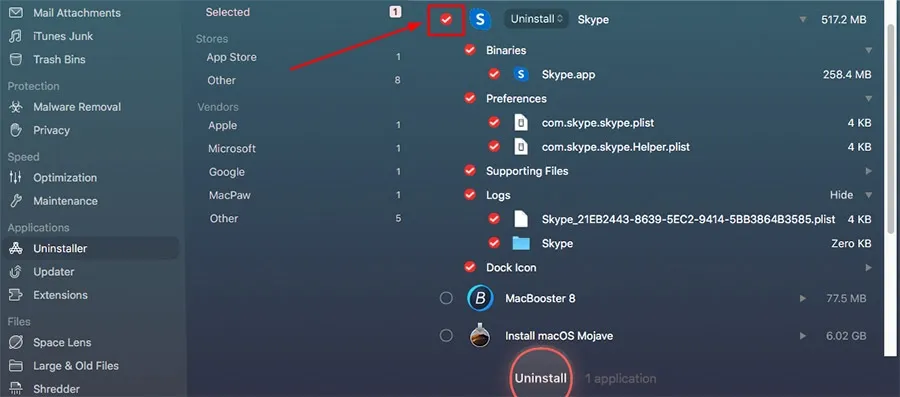
Task: Click the Skype.app blue S icon
Action: [521, 75]
